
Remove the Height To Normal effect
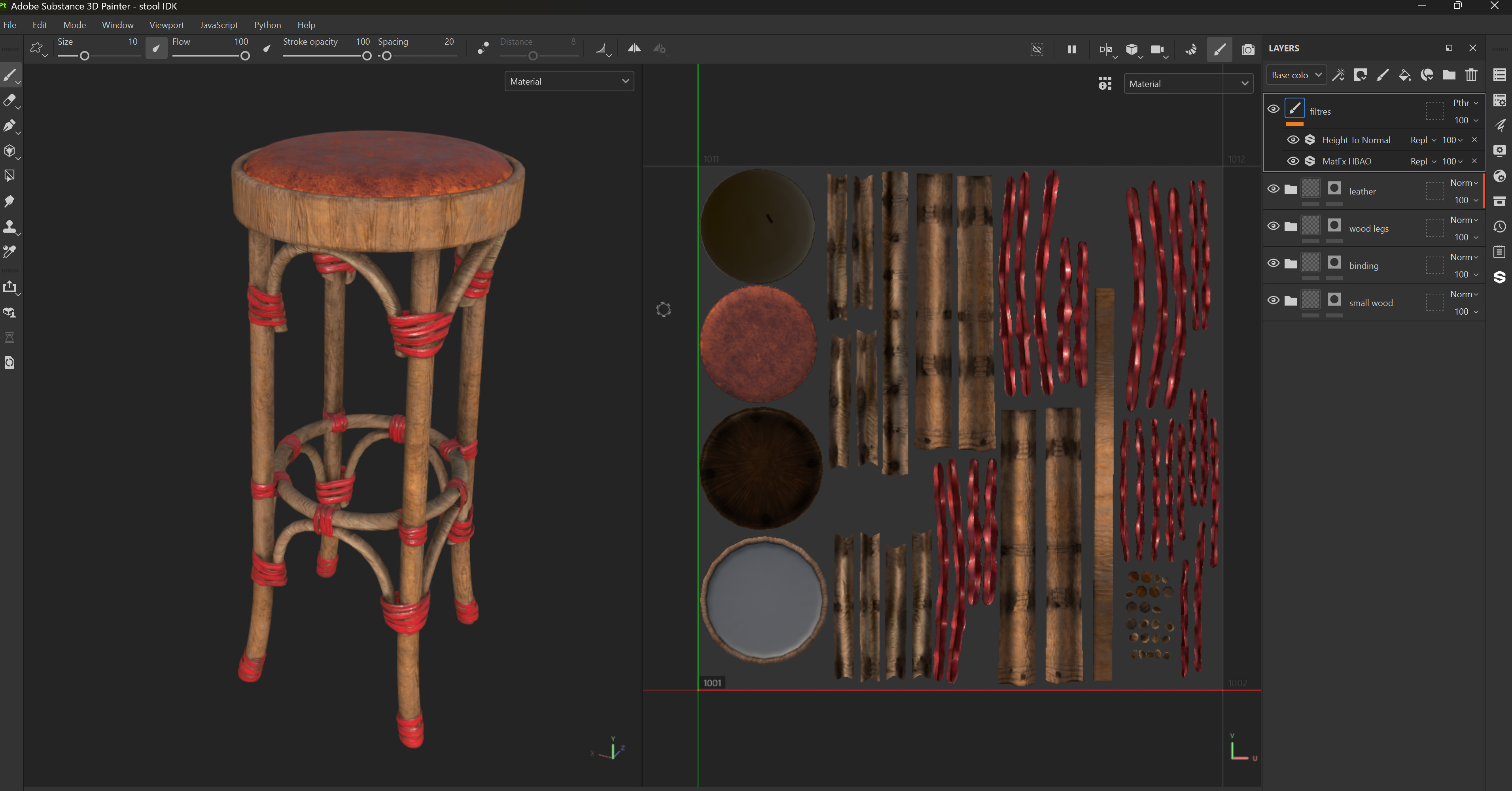click(1474, 140)
